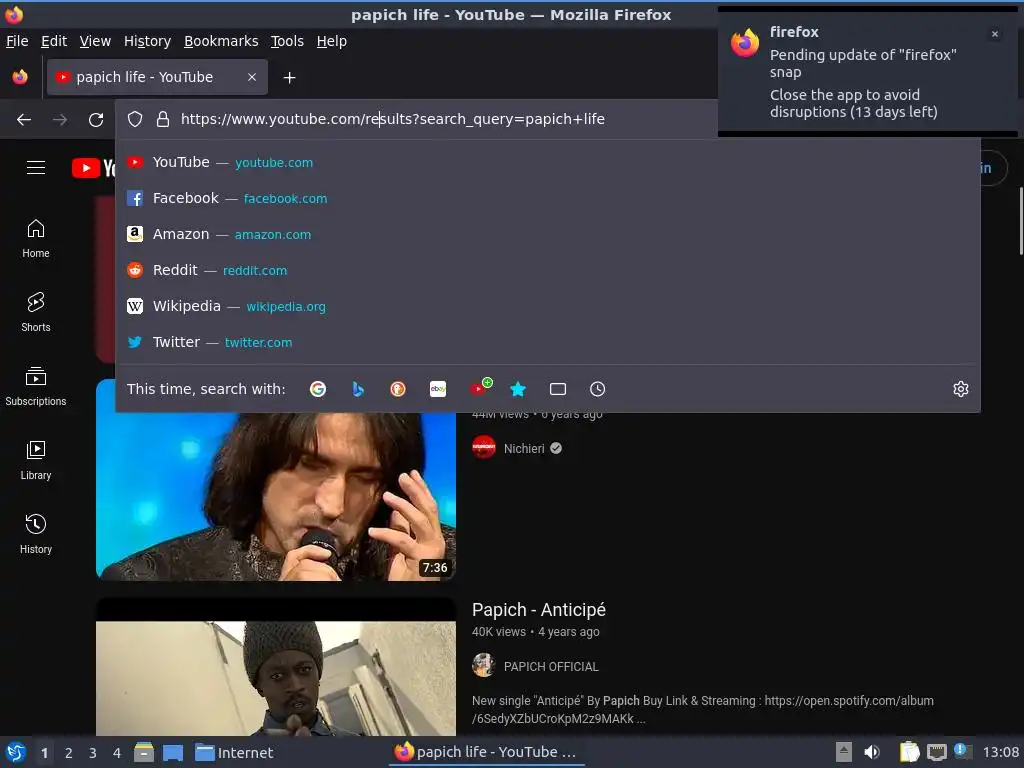Click the browser forward arrow
This screenshot has height=768, width=1024.
click(x=60, y=120)
